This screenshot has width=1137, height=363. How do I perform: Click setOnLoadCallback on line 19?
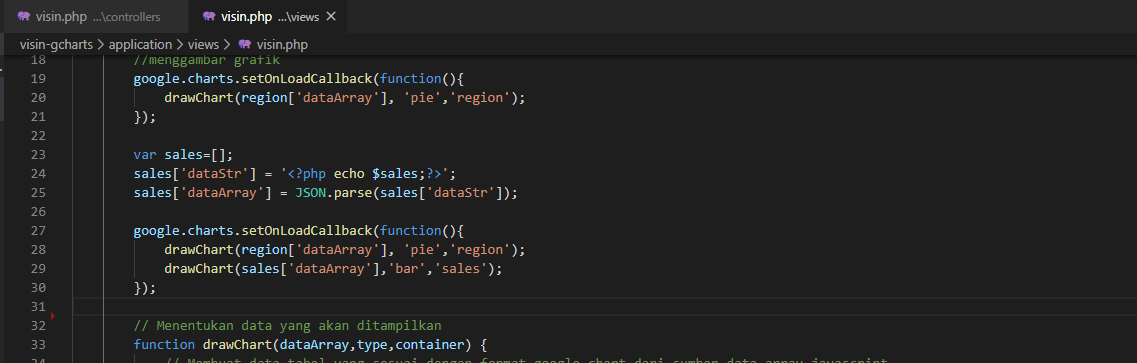click(307, 78)
